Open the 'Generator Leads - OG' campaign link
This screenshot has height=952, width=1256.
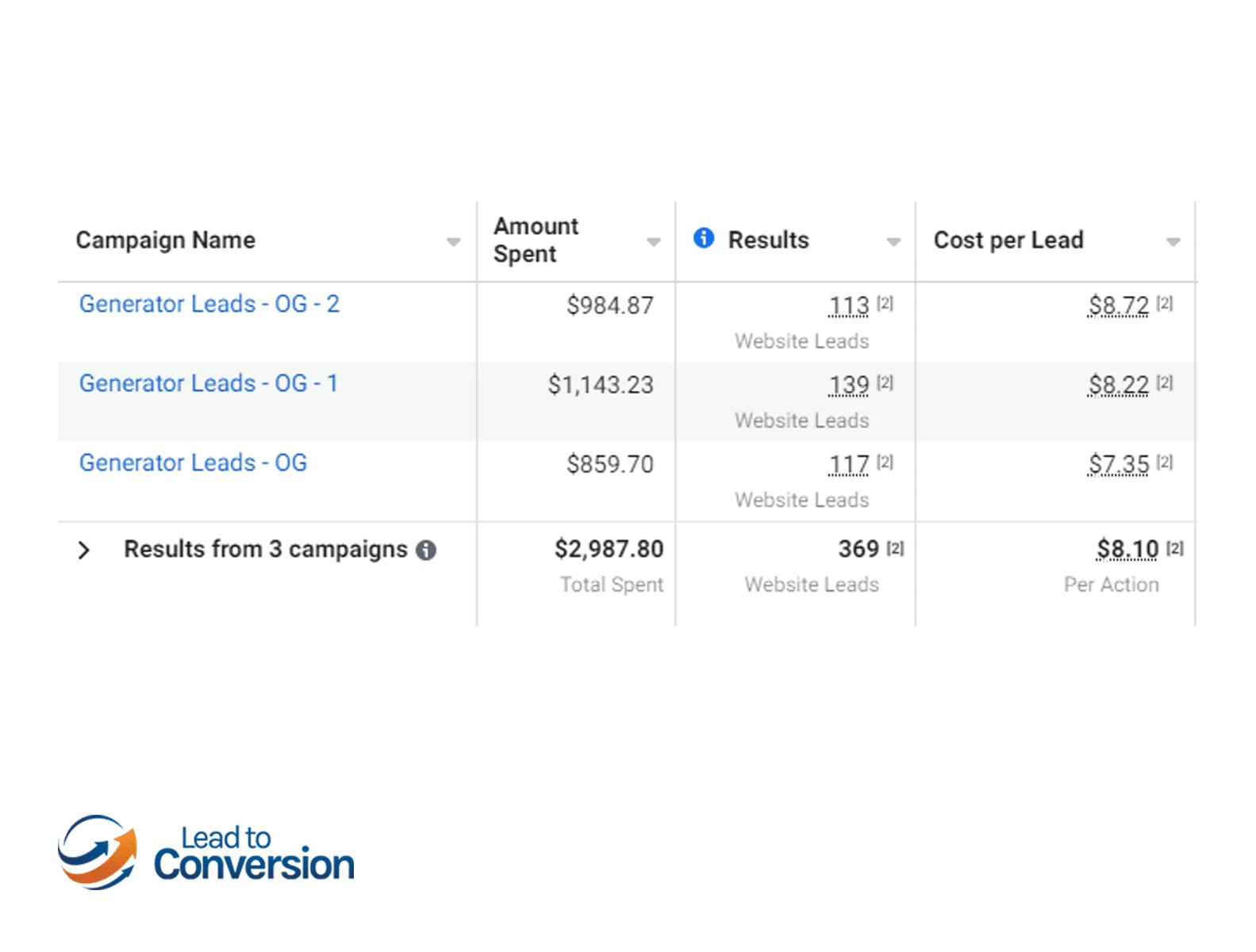point(193,463)
